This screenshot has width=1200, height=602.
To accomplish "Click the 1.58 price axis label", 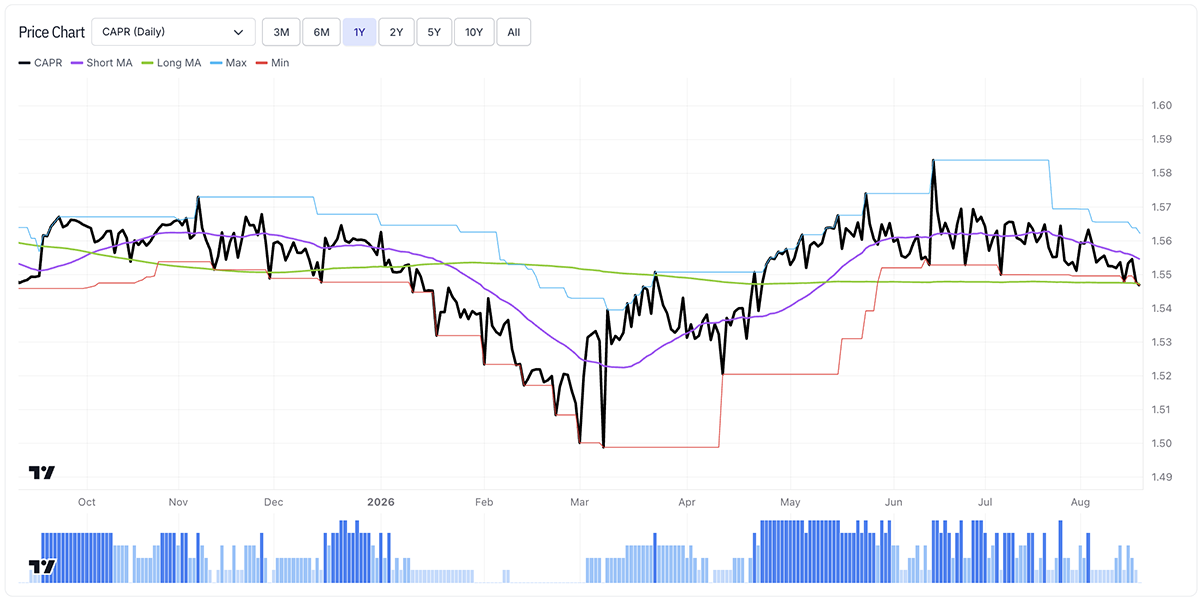I will (1162, 173).
